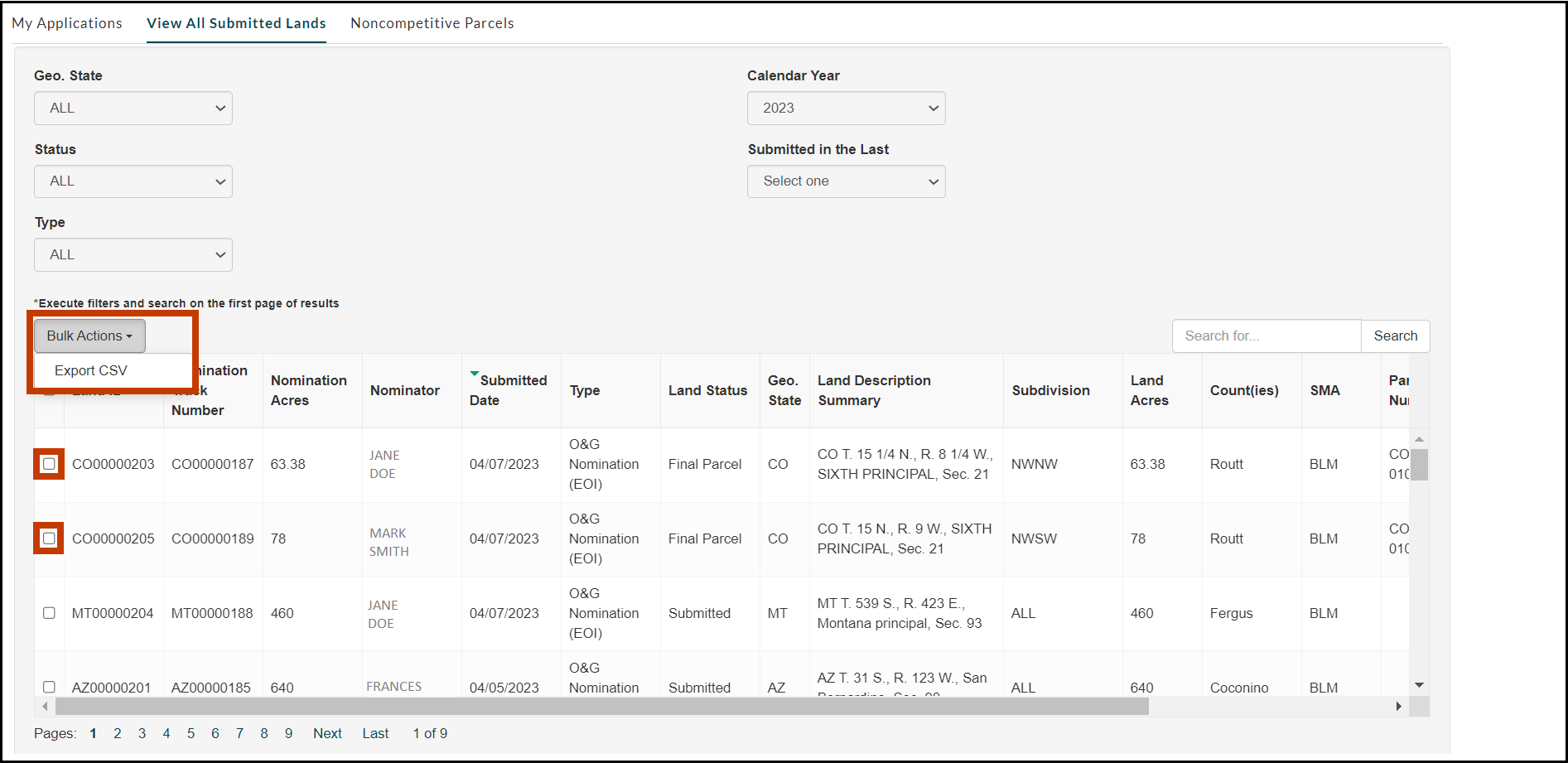Screen dimensions: 1568x763
Task: Open the Noncompetitive Parcels tab
Action: coord(432,23)
